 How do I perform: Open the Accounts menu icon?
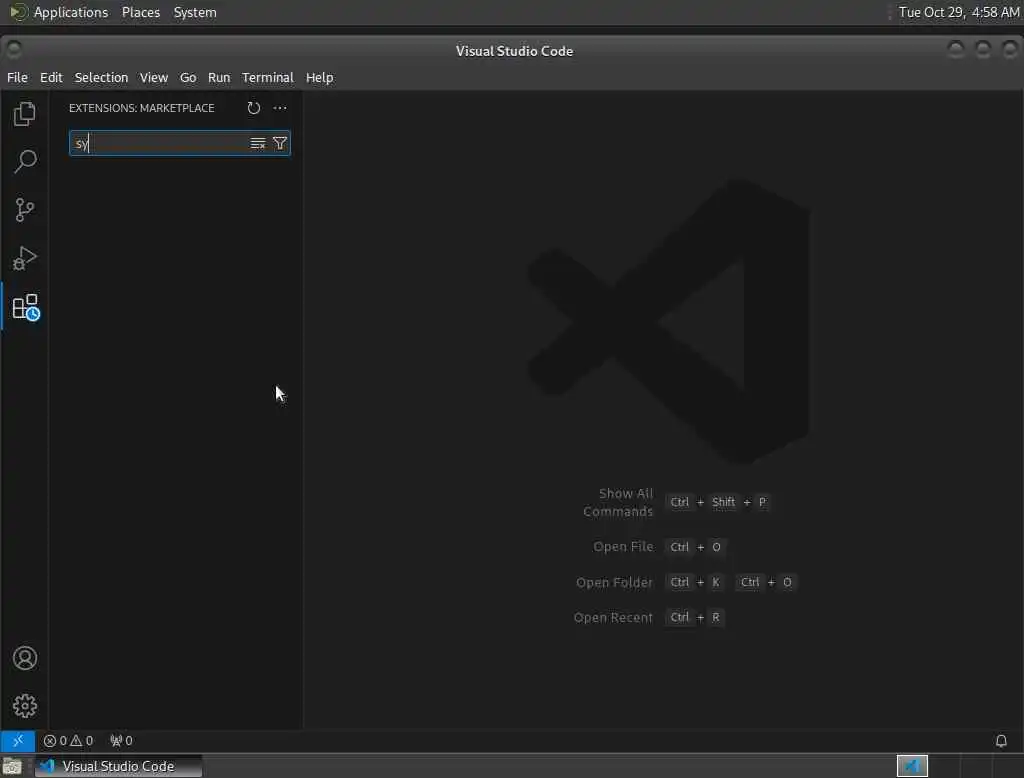click(25, 658)
